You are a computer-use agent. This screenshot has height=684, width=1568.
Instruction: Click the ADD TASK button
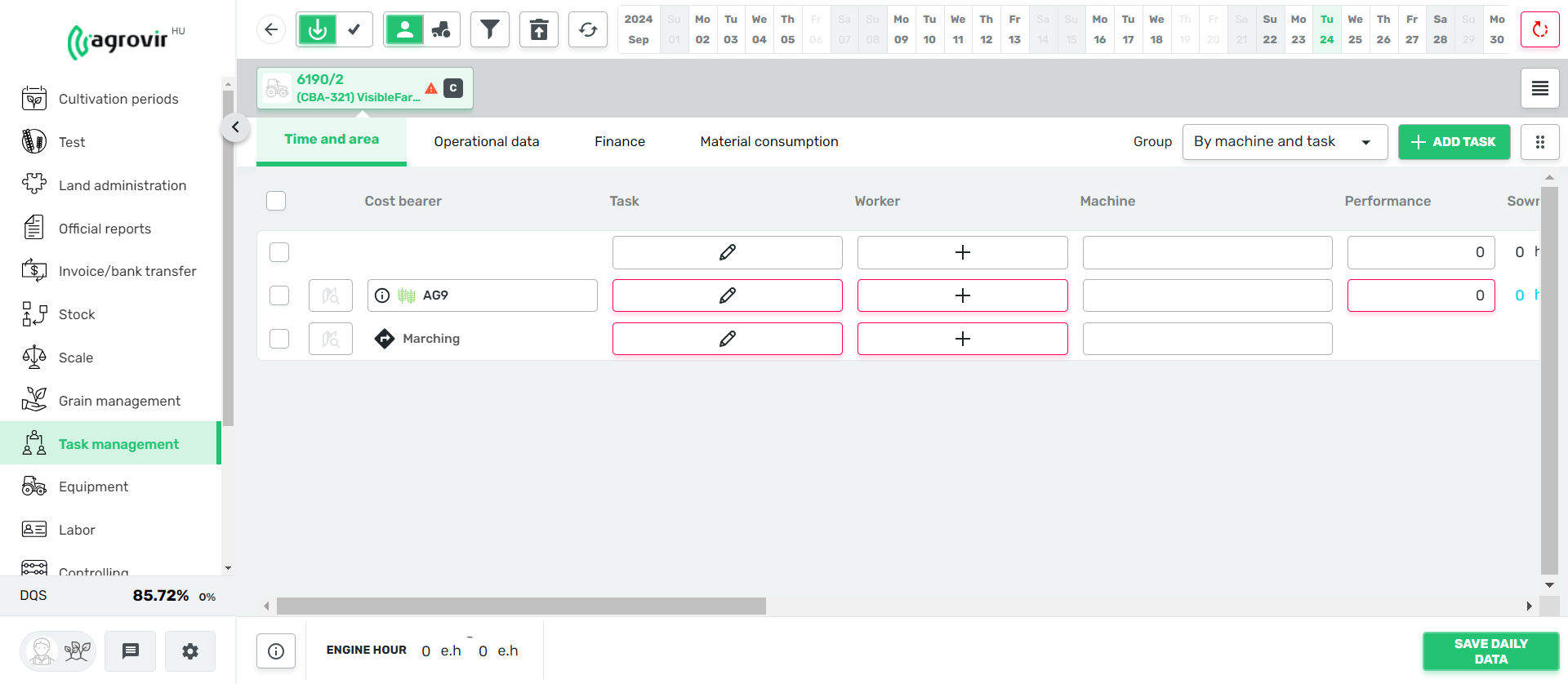click(x=1454, y=142)
